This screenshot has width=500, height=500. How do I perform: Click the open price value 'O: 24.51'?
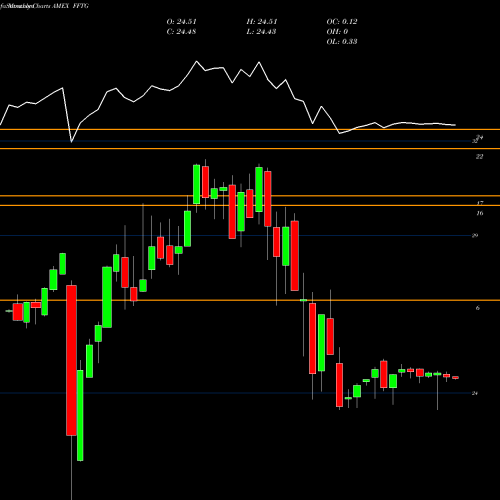(x=181, y=21)
